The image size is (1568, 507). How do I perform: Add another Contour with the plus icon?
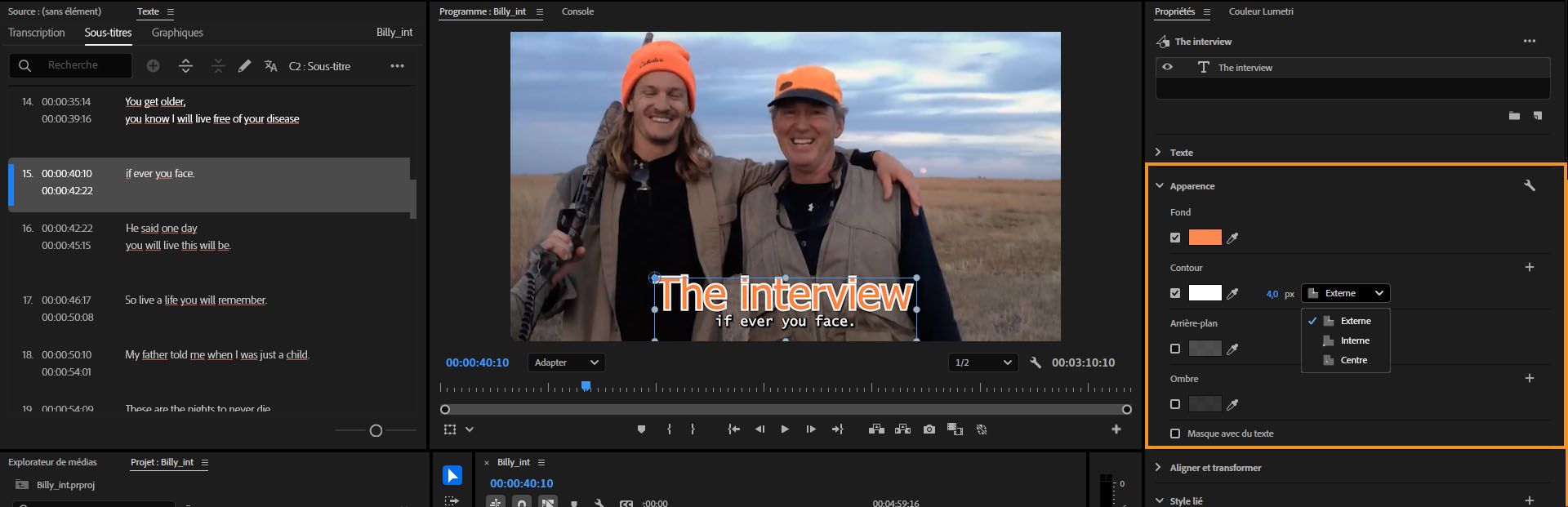1530,267
